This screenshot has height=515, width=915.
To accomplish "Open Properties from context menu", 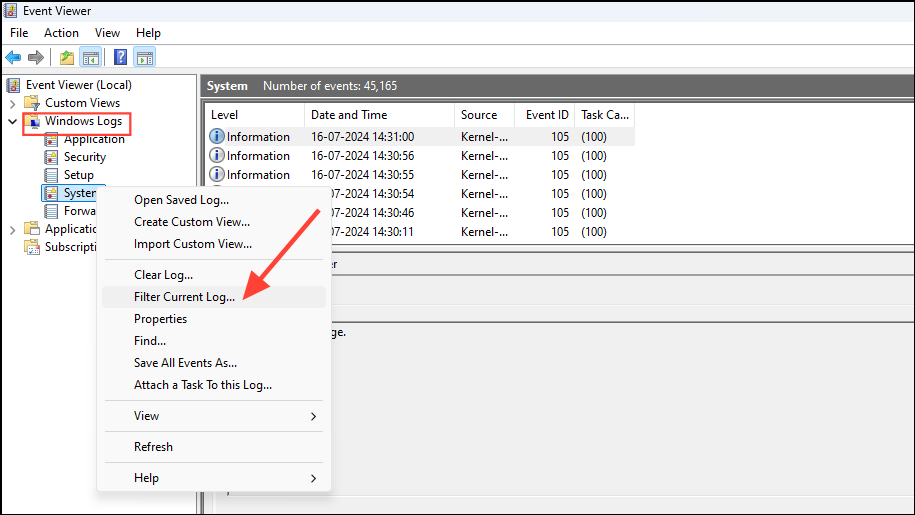I will 214,319.
